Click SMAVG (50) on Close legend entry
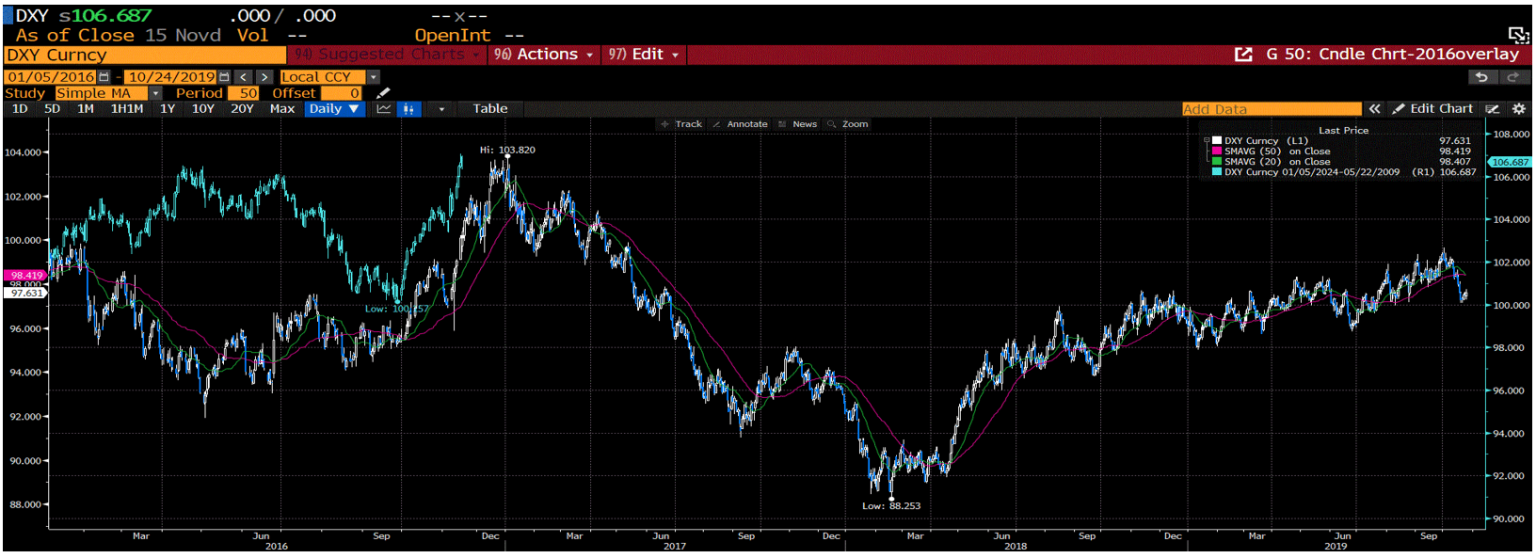1536x558 pixels. click(x=1278, y=151)
